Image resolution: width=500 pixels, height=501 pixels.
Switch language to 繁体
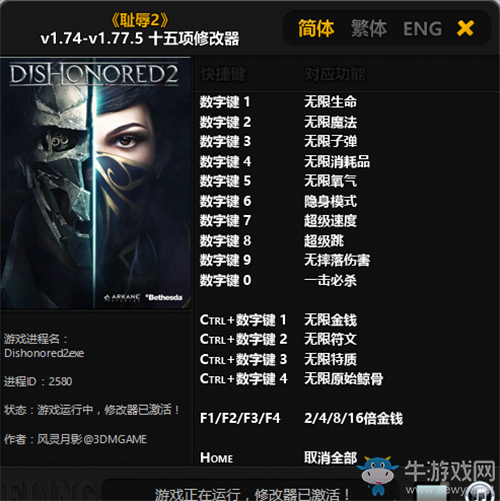(x=369, y=28)
